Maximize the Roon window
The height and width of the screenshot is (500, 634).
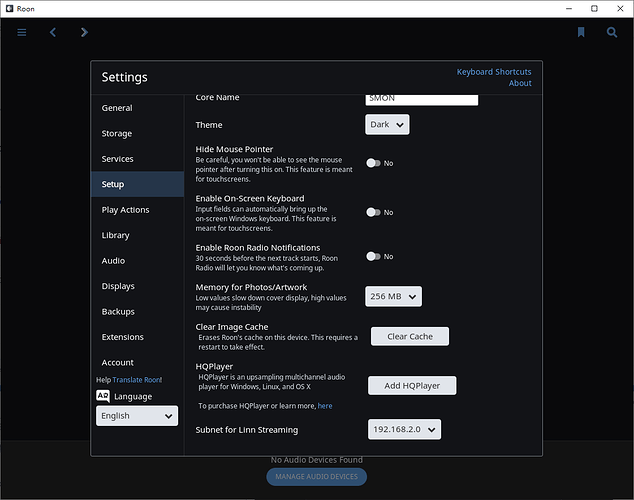(594, 8)
